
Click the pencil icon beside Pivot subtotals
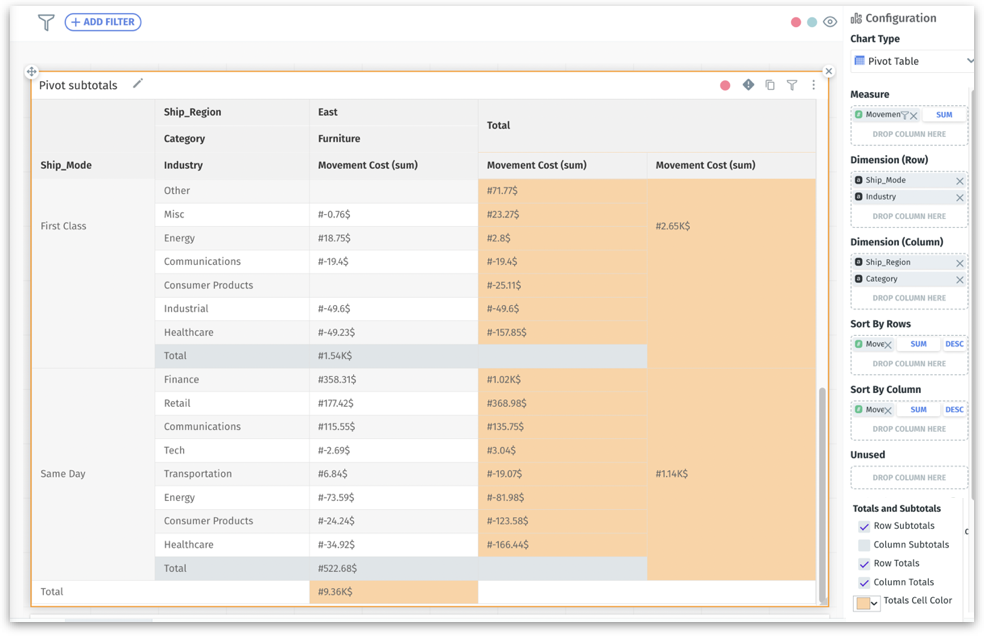pos(138,84)
